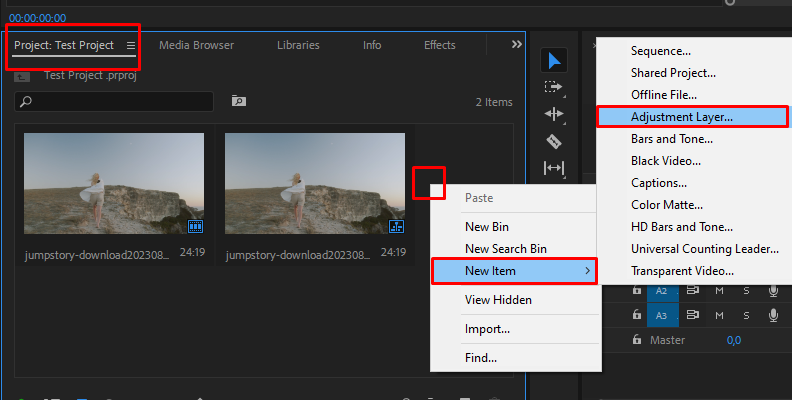Toggle sync lock icon on track A3

(x=690, y=315)
